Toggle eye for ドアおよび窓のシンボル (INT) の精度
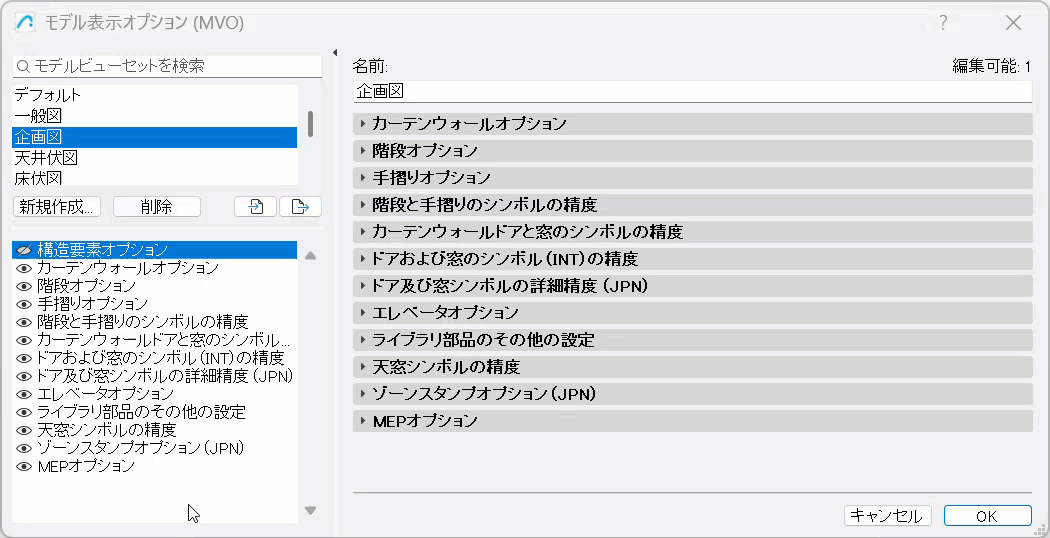 coord(24,358)
